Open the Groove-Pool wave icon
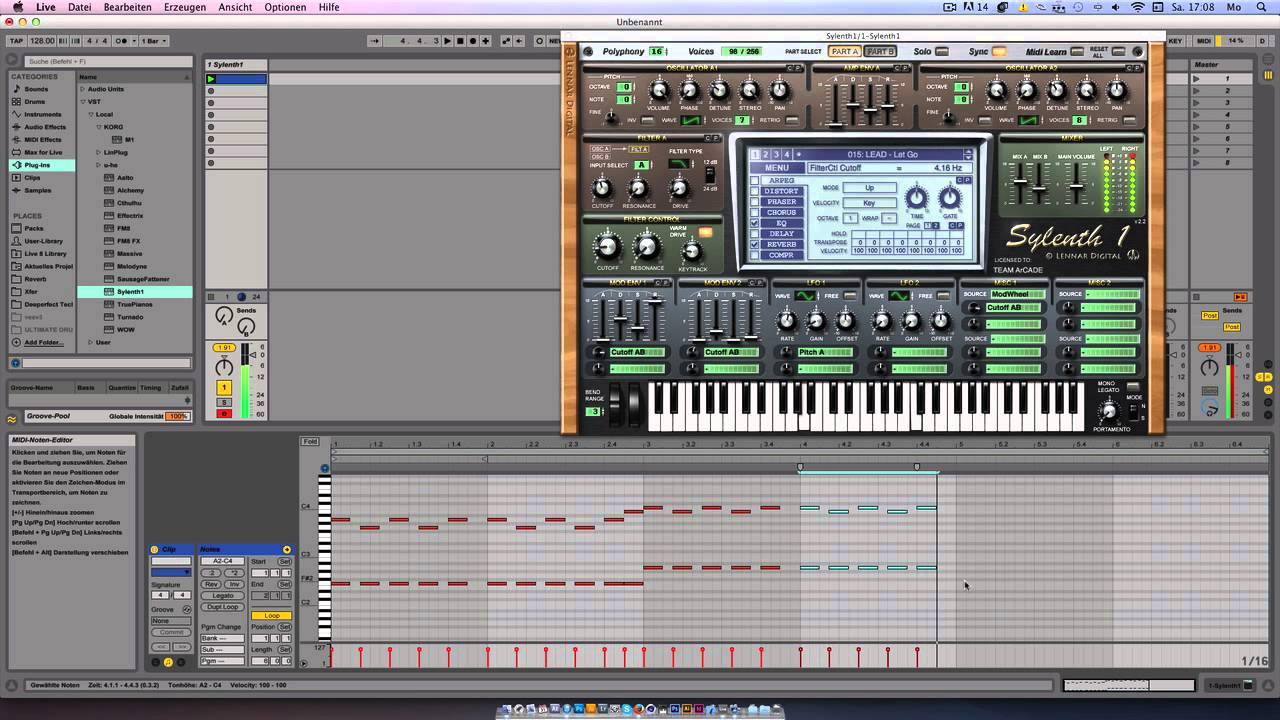This screenshot has width=1280, height=720. (x=12, y=418)
